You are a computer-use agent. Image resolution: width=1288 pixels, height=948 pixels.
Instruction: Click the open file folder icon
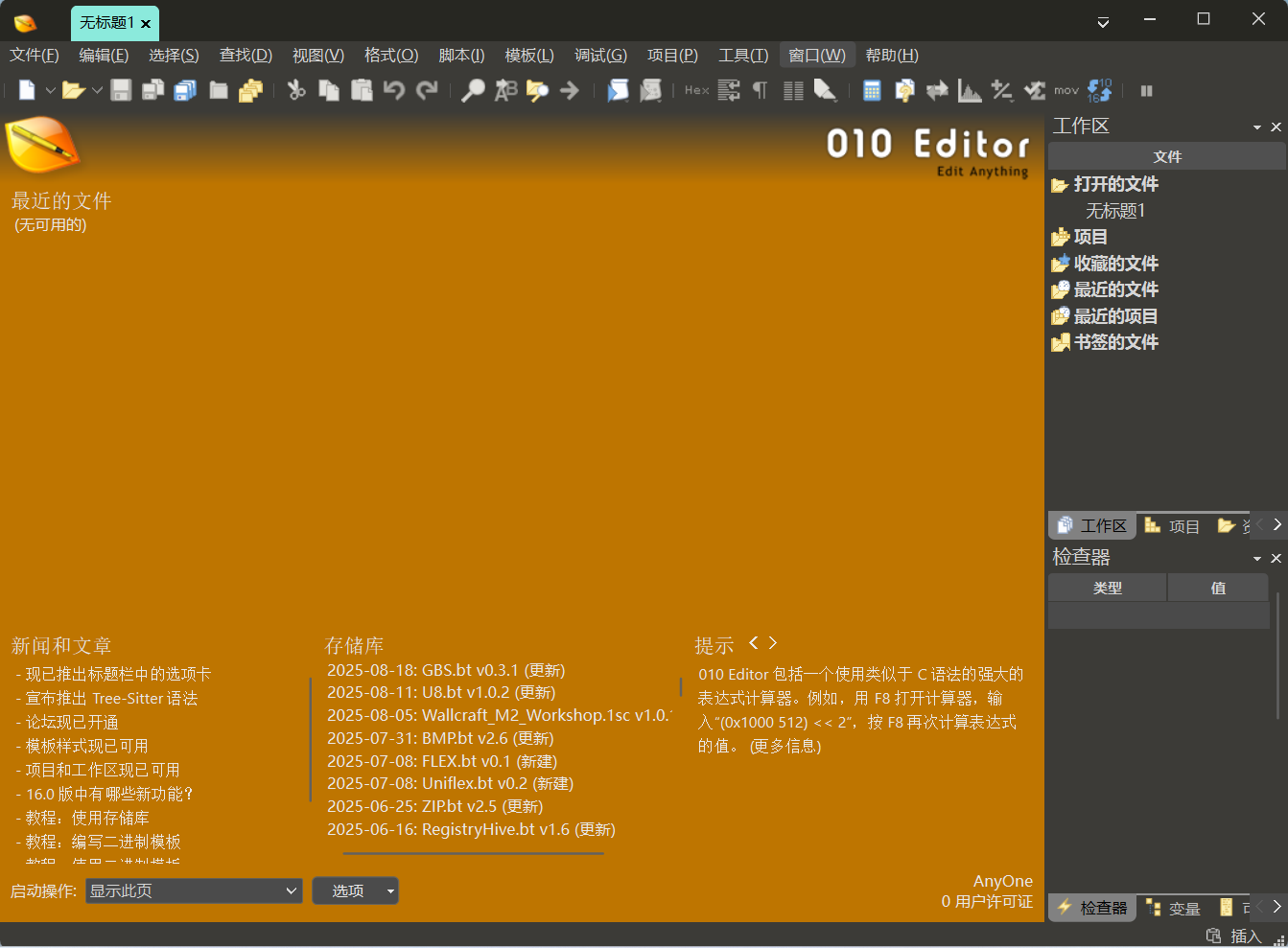(73, 90)
